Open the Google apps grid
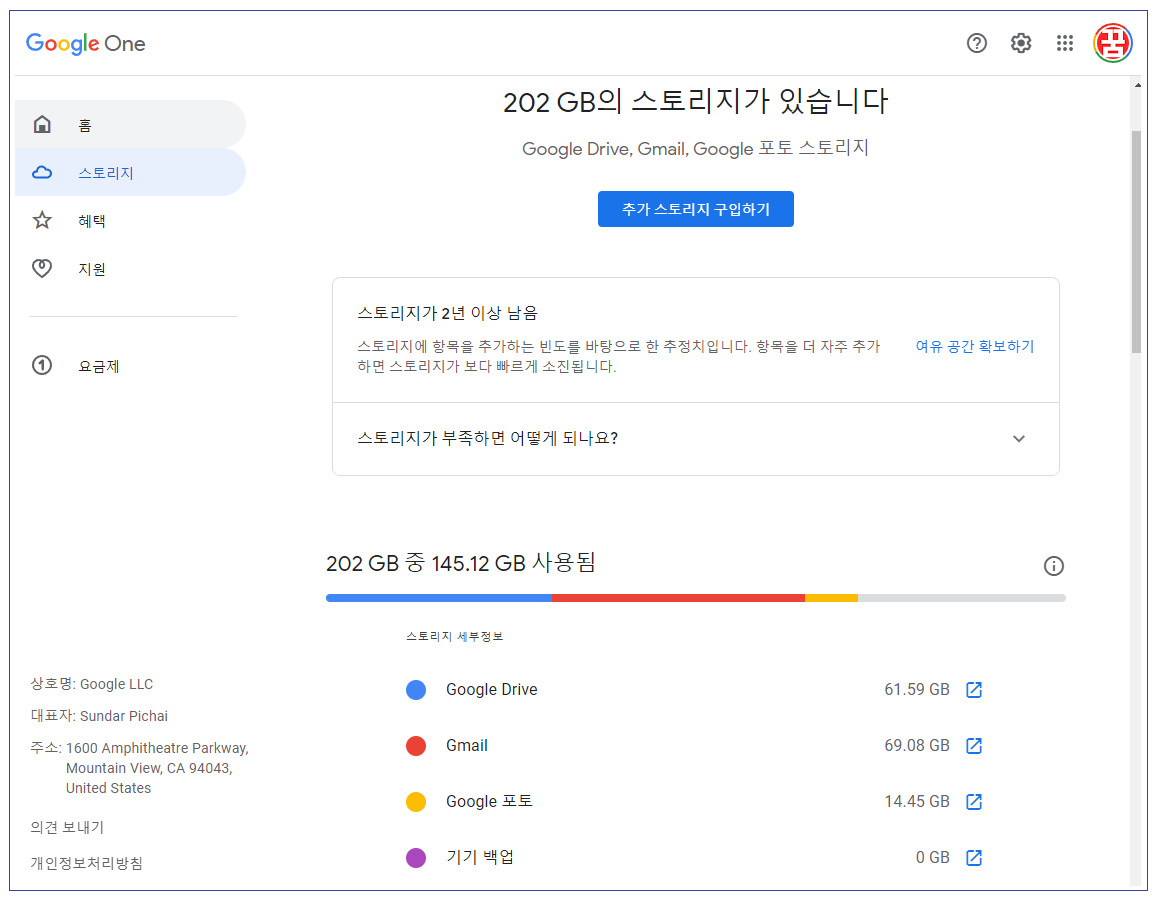1156x901 pixels. 1065,44
